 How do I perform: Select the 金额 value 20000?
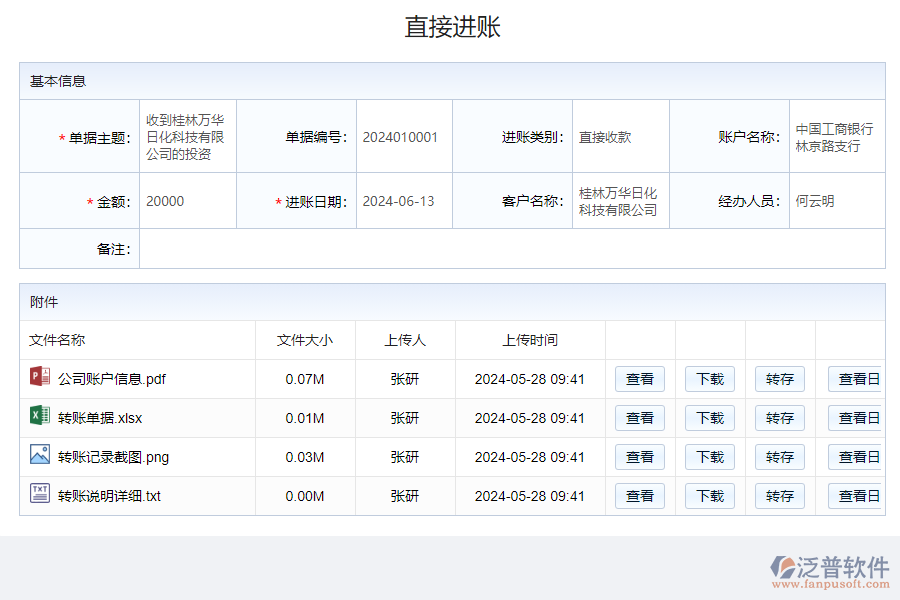pos(165,201)
